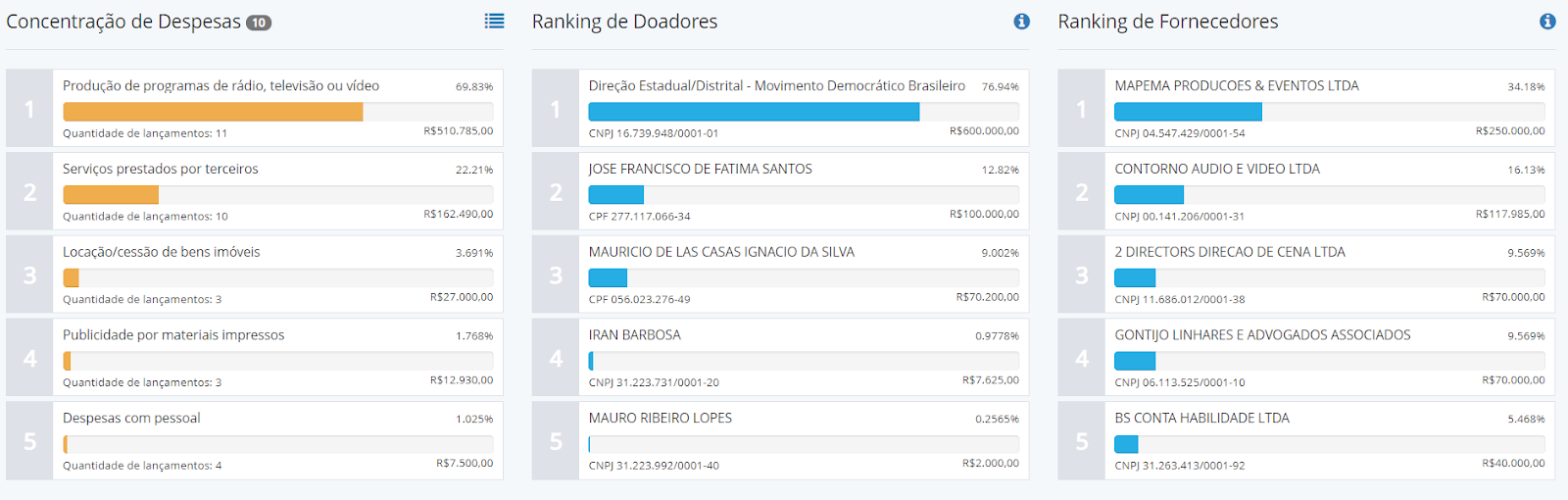The width and height of the screenshot is (1568, 500).
Task: Click the info icon for Ranking de Doadores
Action: tap(1021, 21)
